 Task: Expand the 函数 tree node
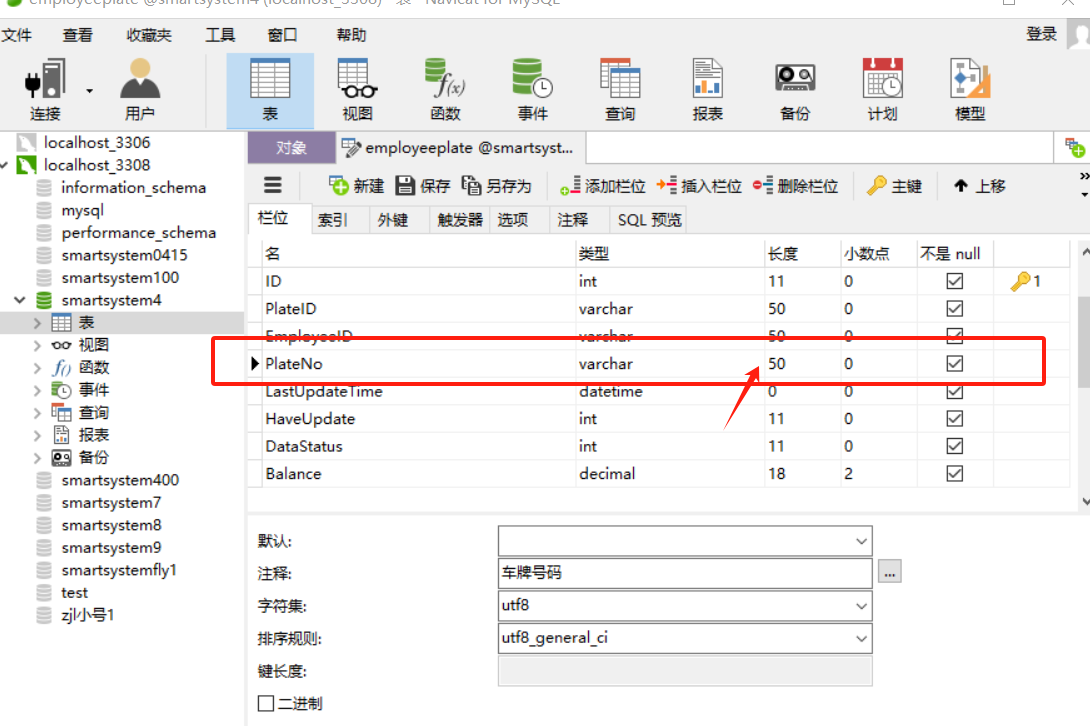(38, 367)
